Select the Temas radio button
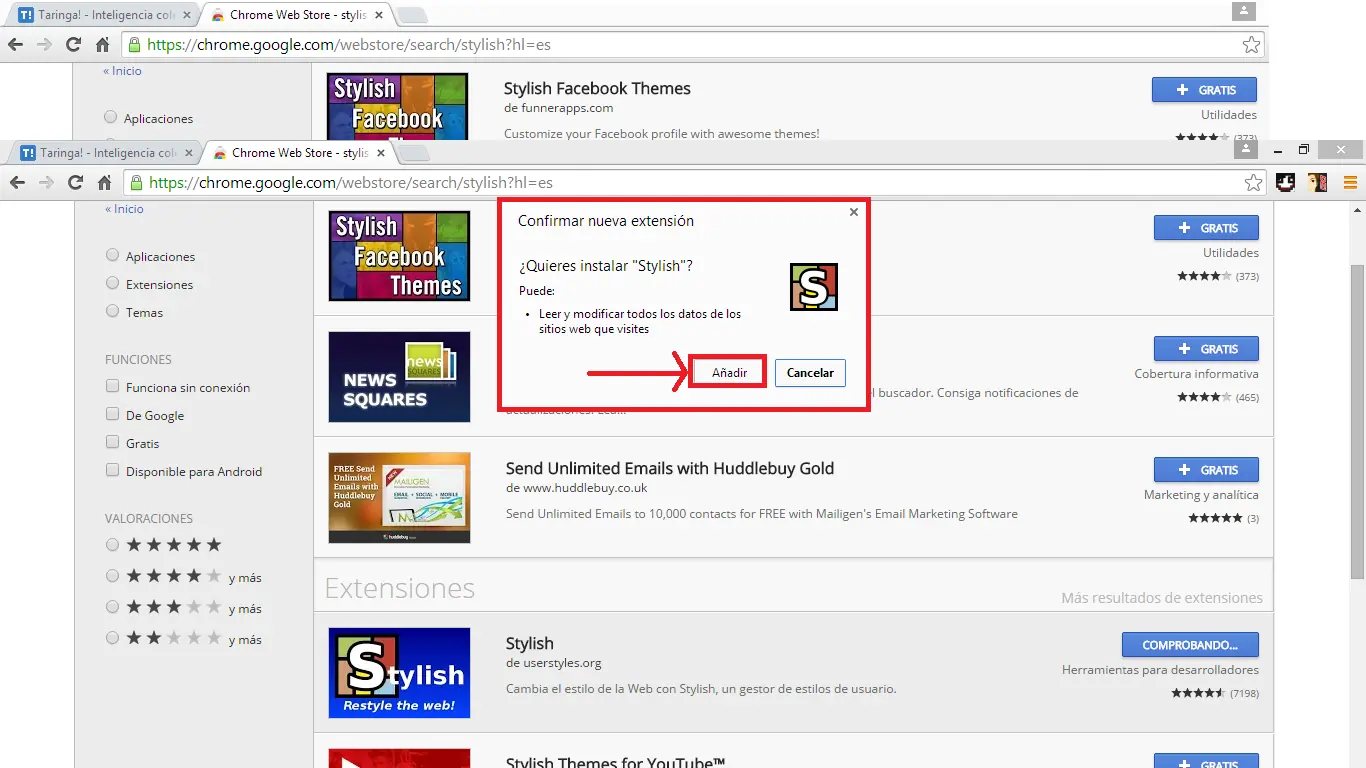Image resolution: width=1366 pixels, height=768 pixels. pos(112,312)
